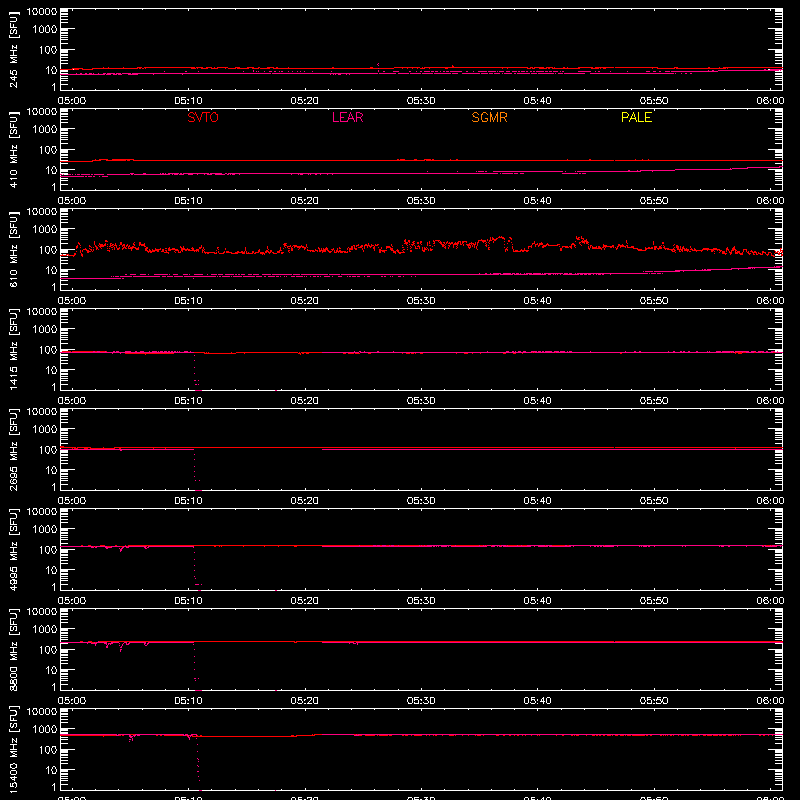Image resolution: width=800 pixels, height=800 pixels.
Task: Click 05:30 tick under the 245 MHz panel
Action: (x=421, y=101)
